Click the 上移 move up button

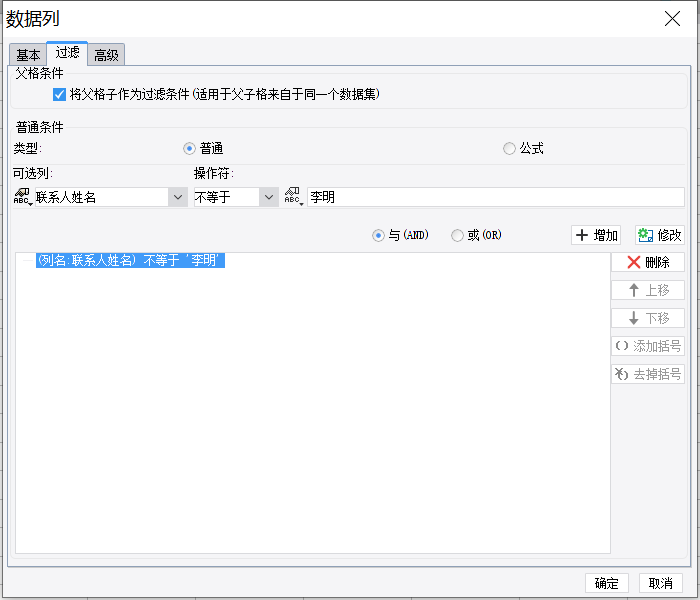tap(648, 290)
